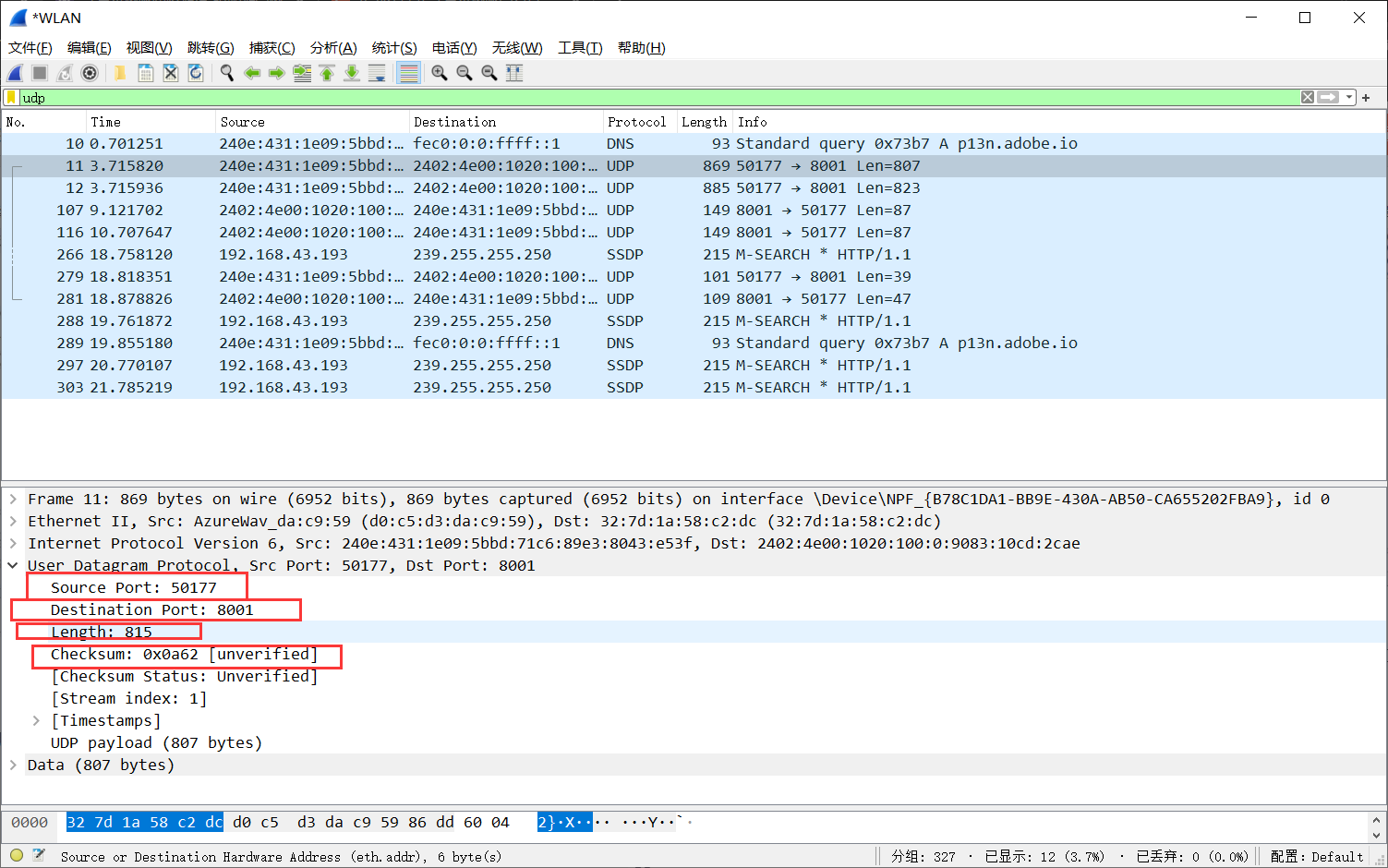Select packet 279 with Len=39

[694, 276]
